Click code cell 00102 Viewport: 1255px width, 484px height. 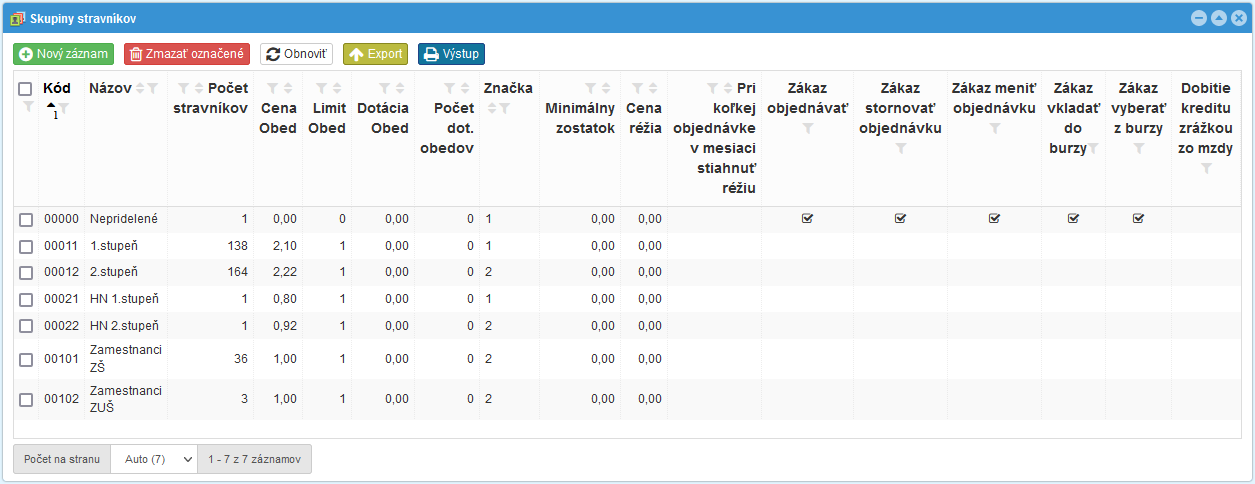pos(61,399)
